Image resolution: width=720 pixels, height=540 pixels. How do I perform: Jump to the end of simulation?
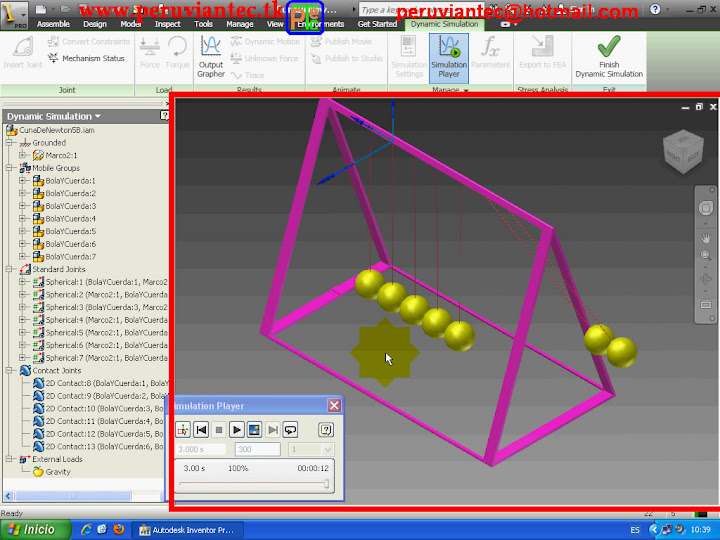pyautogui.click(x=273, y=430)
